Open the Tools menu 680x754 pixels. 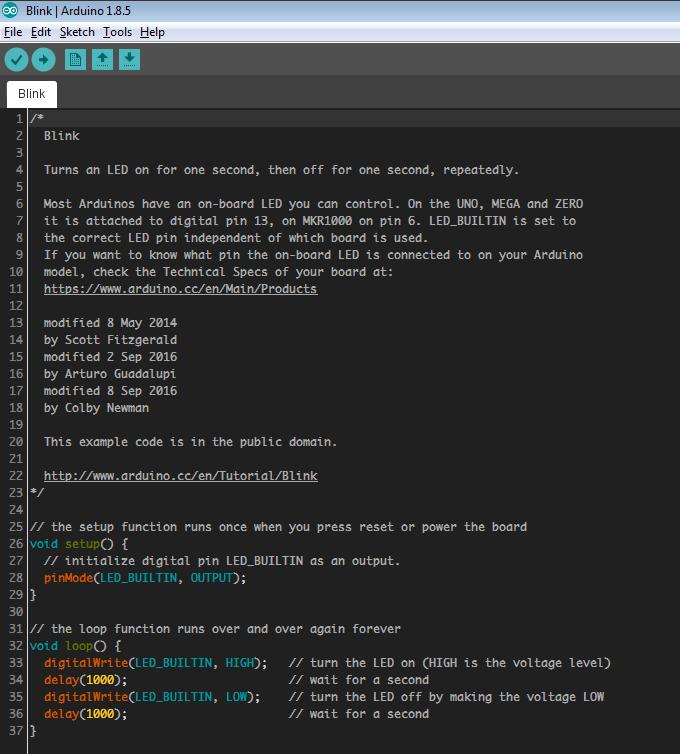(x=117, y=32)
